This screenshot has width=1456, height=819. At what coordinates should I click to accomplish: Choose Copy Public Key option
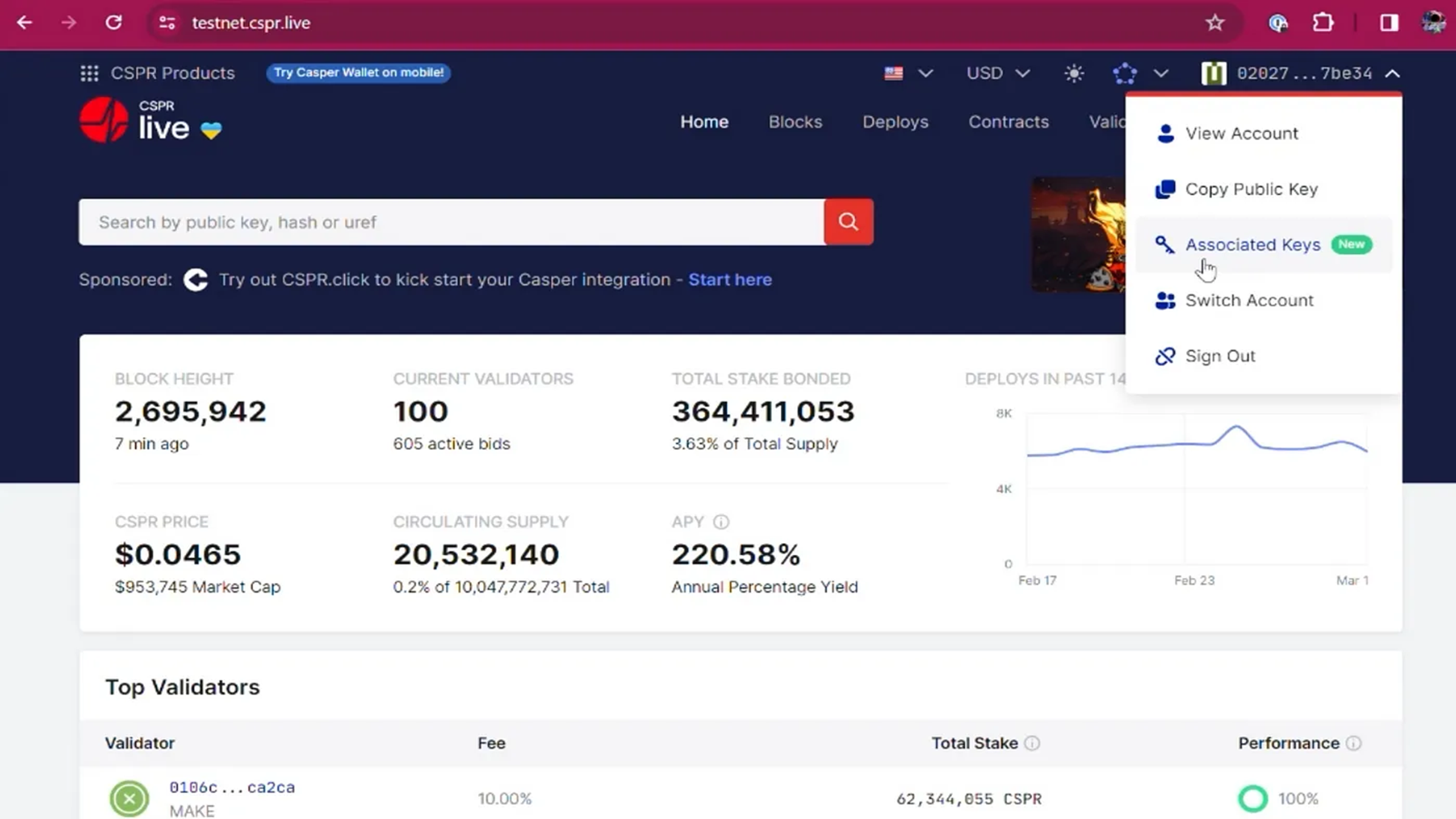click(1251, 189)
